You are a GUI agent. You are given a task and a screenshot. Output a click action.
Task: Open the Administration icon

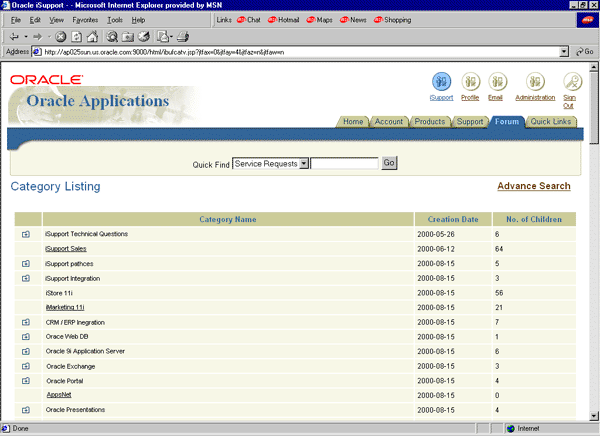click(x=535, y=82)
